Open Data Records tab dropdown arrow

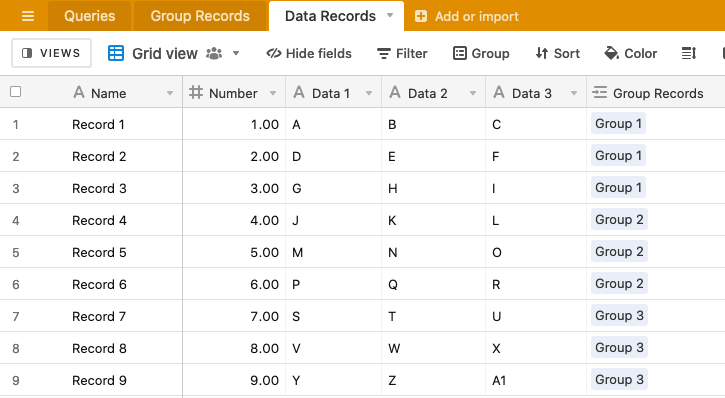pyautogui.click(x=390, y=16)
